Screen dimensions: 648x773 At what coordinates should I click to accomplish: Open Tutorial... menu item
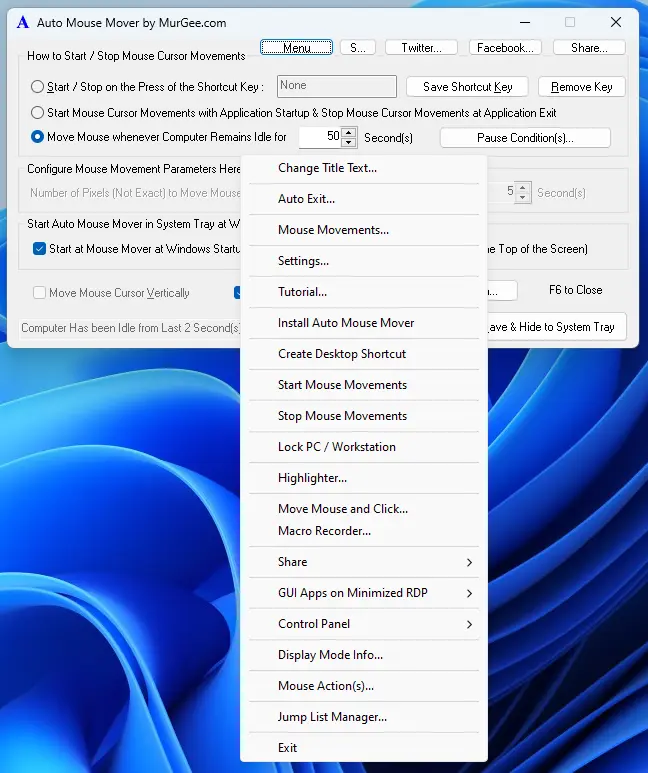pos(364,292)
